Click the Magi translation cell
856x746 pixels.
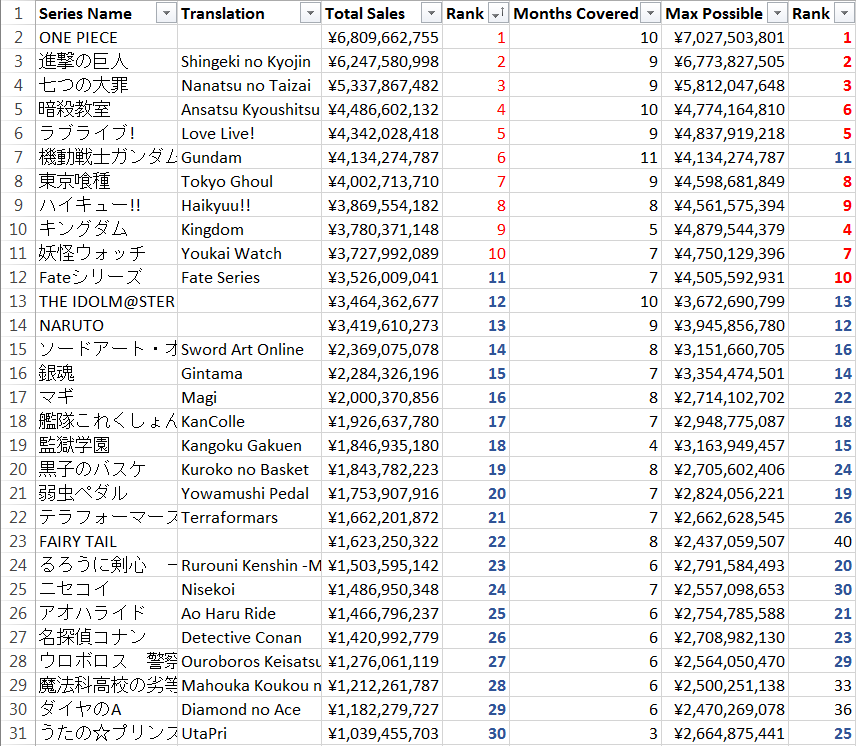[x=249, y=398]
